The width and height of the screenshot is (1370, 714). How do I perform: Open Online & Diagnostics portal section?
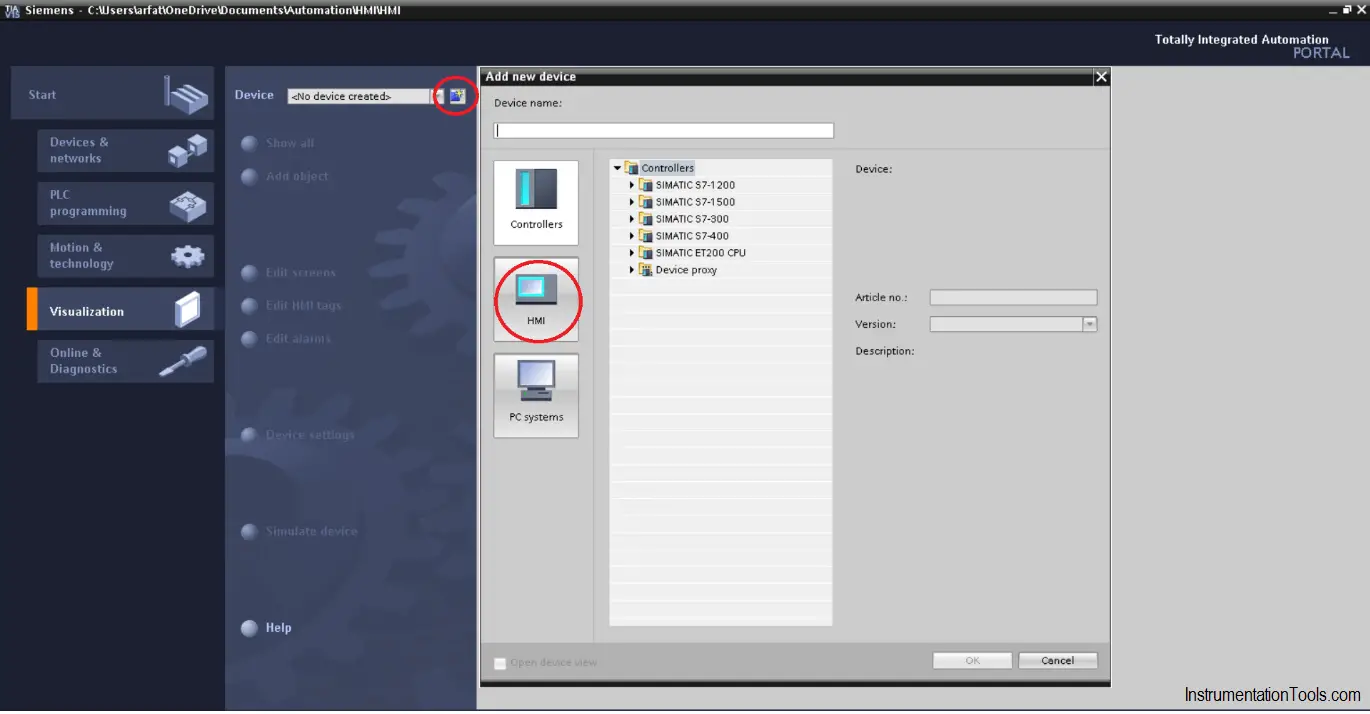coord(125,361)
